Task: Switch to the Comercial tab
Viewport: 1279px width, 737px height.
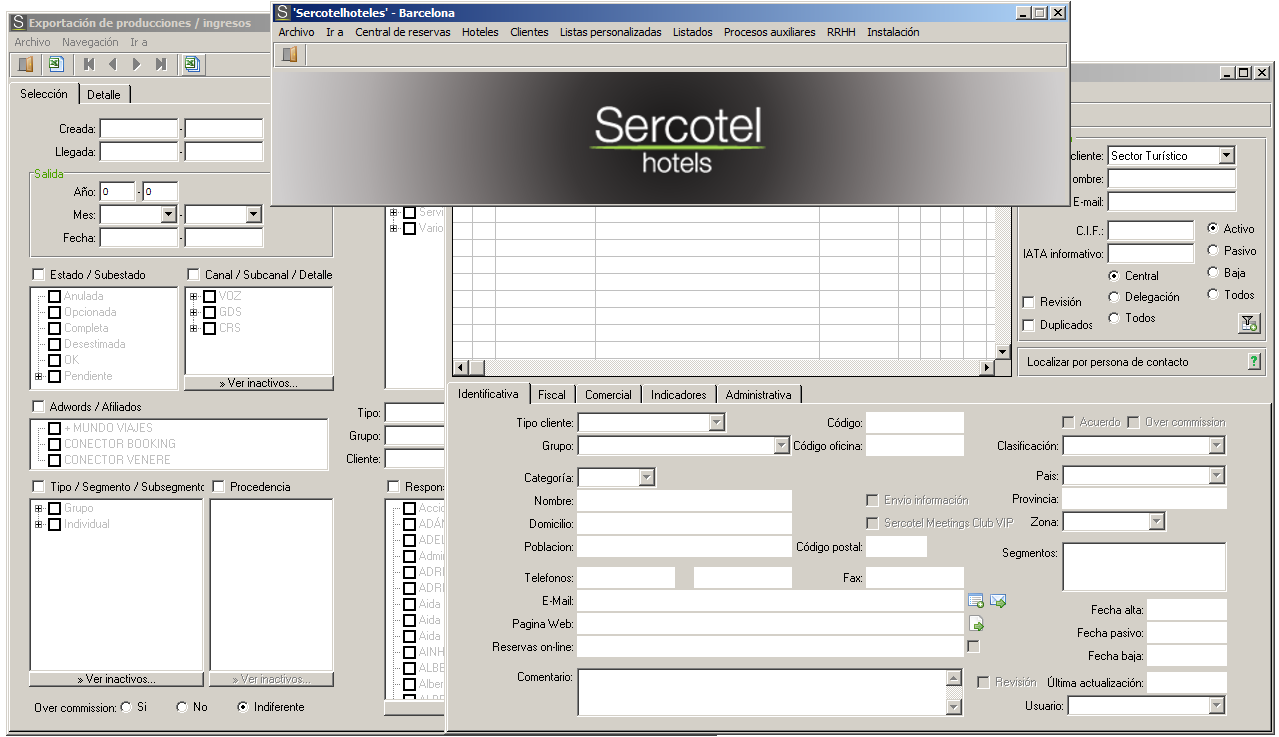Action: [609, 395]
